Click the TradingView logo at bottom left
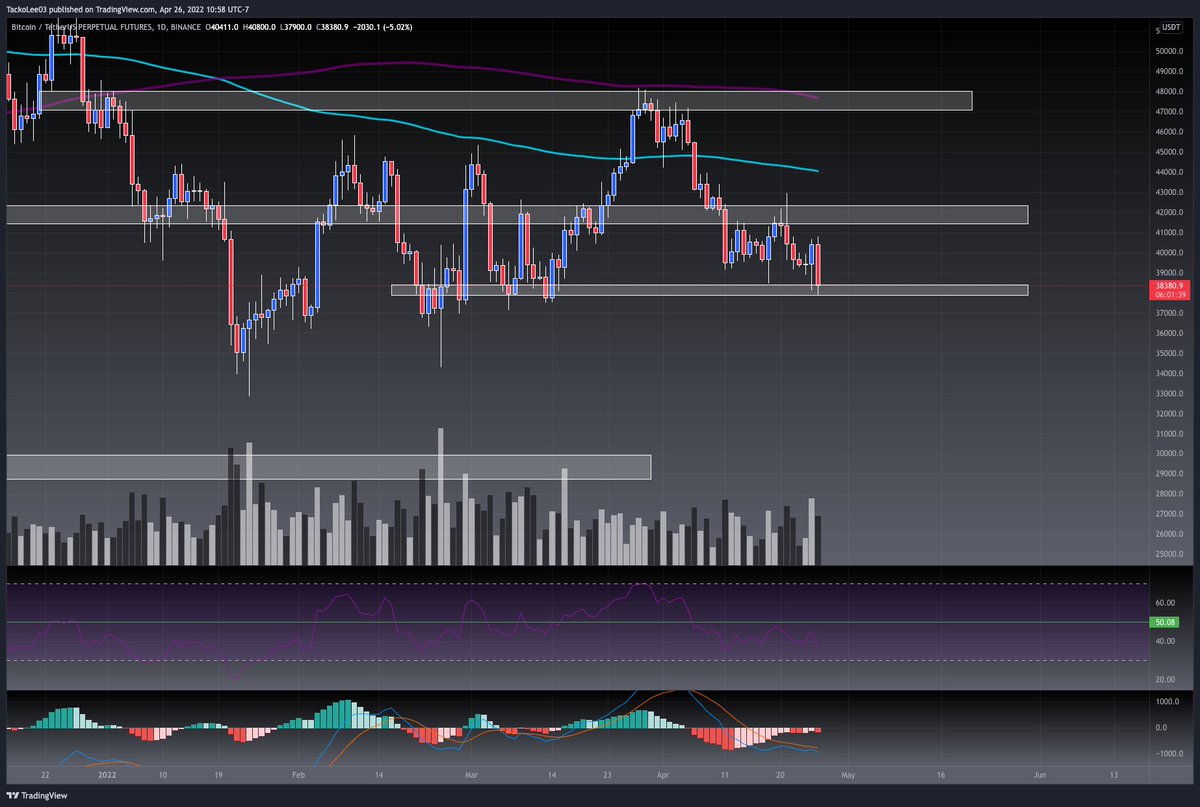Screen dimensions: 1200x807 tap(36, 794)
